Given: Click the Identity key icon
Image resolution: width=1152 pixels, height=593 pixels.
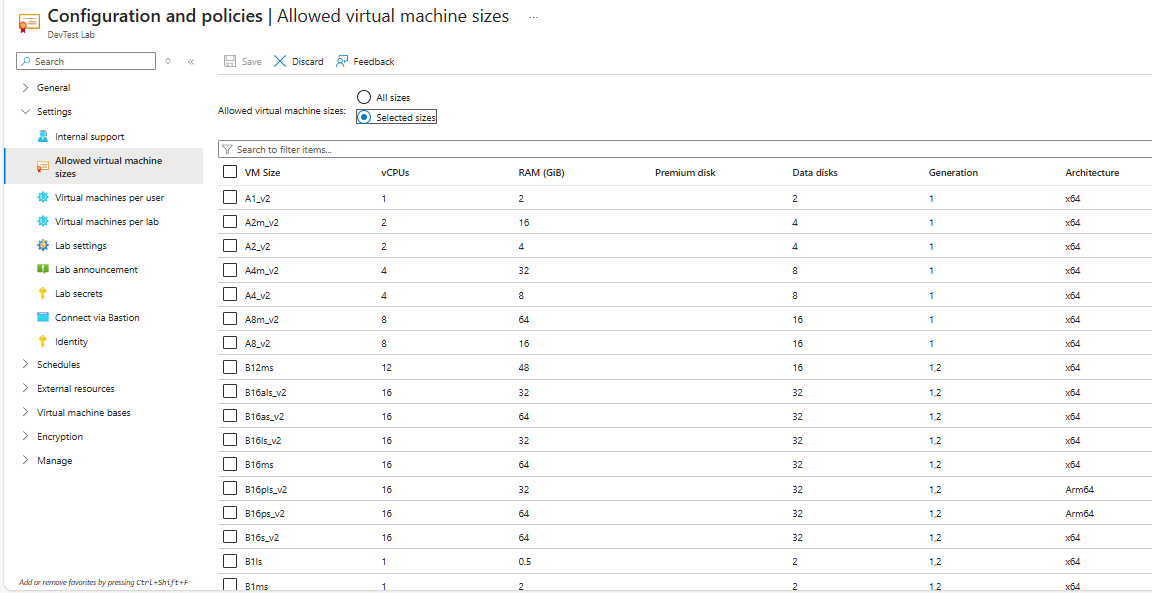Looking at the screenshot, I should tap(43, 342).
